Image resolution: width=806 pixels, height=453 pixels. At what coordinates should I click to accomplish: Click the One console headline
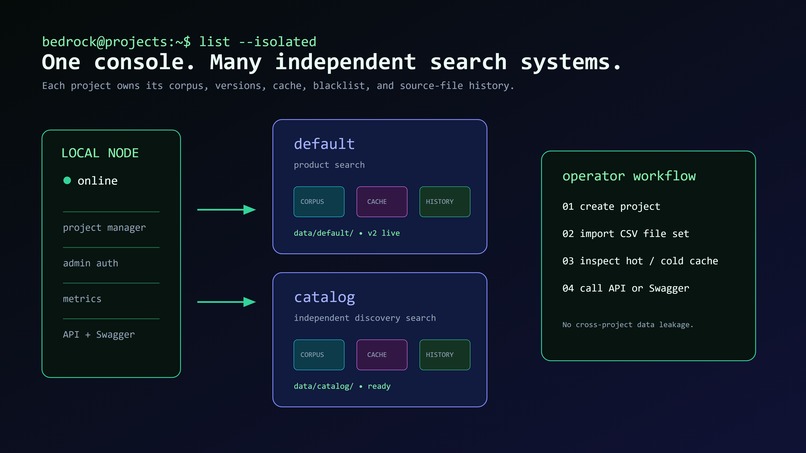(x=332, y=62)
